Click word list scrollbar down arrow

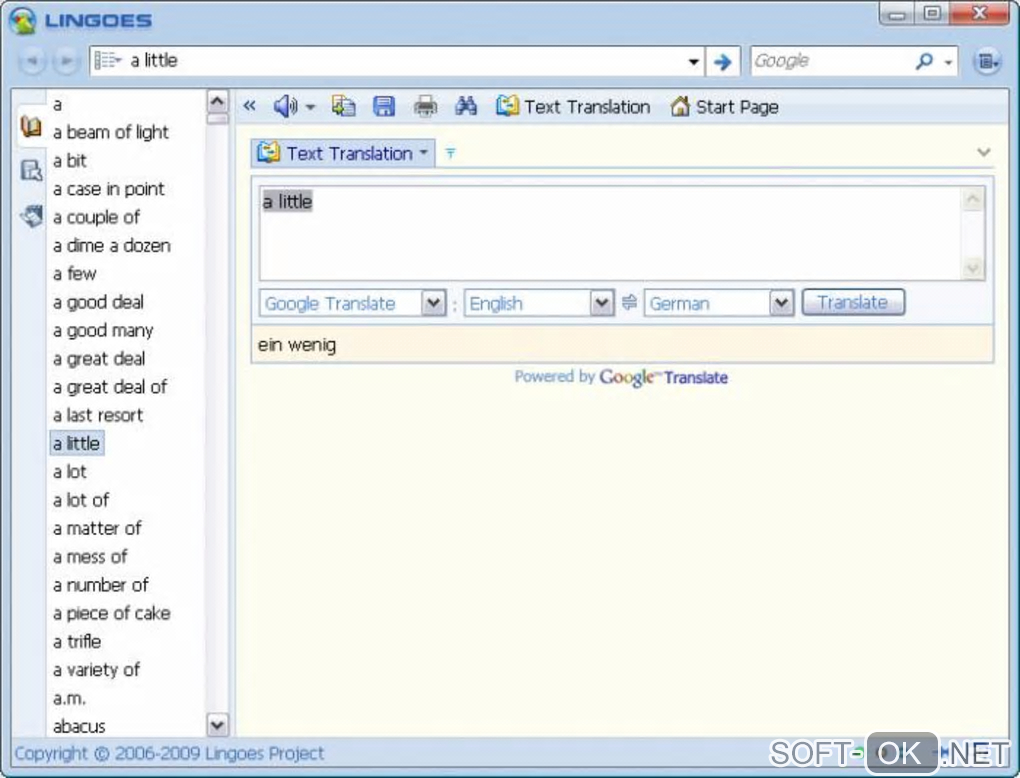(217, 724)
